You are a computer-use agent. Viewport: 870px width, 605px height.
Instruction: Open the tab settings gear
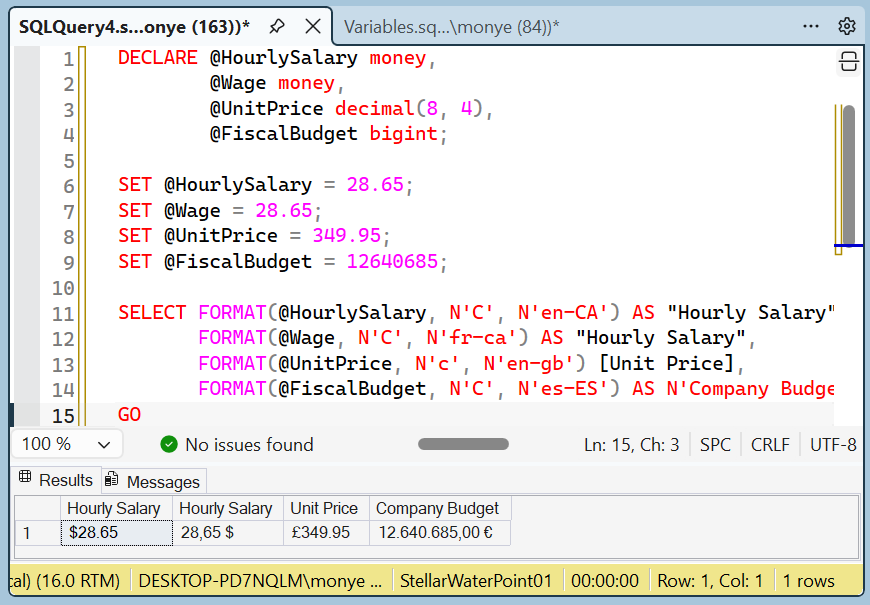(x=847, y=26)
